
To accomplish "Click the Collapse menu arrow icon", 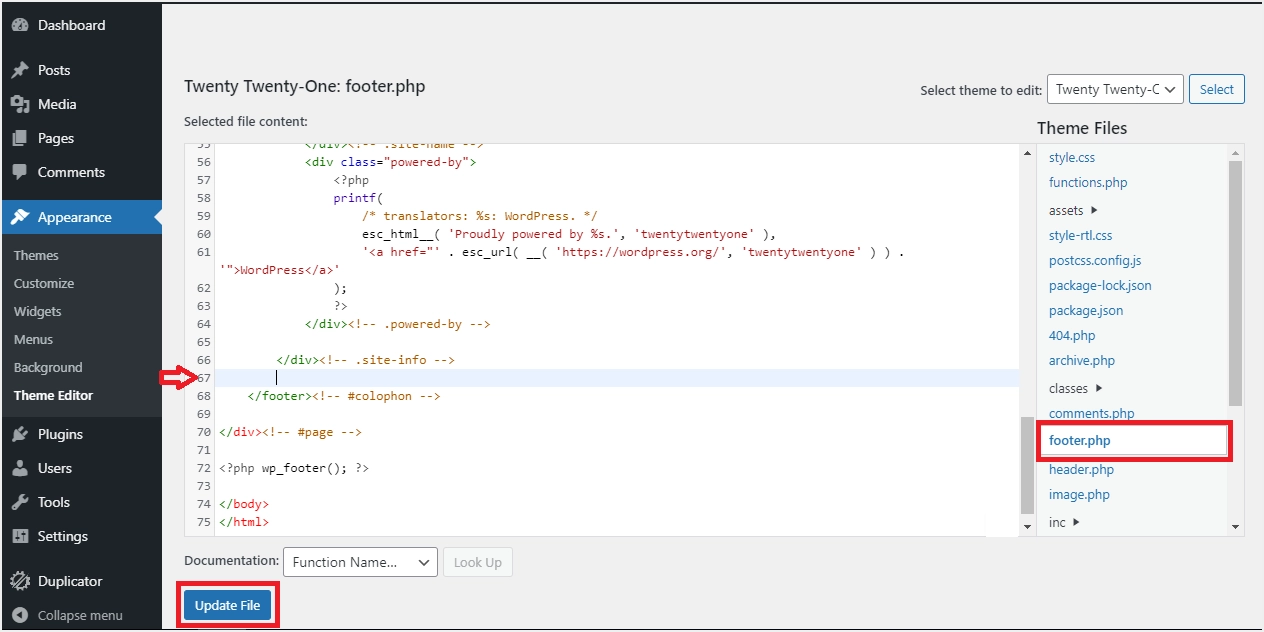I will pos(20,615).
